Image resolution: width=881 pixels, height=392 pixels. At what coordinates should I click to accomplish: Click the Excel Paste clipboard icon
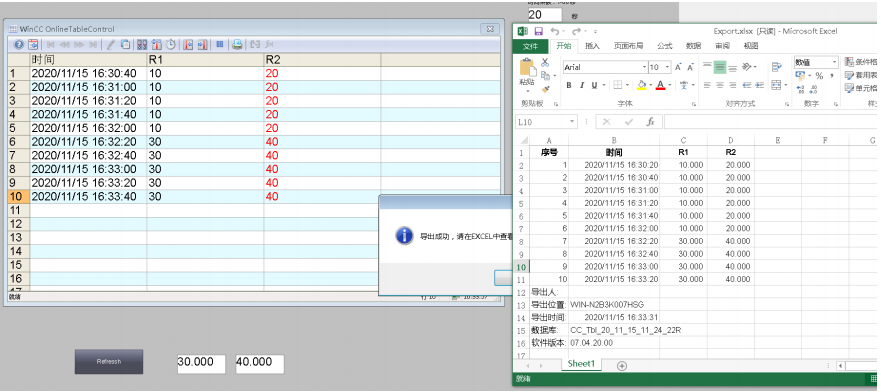point(528,67)
